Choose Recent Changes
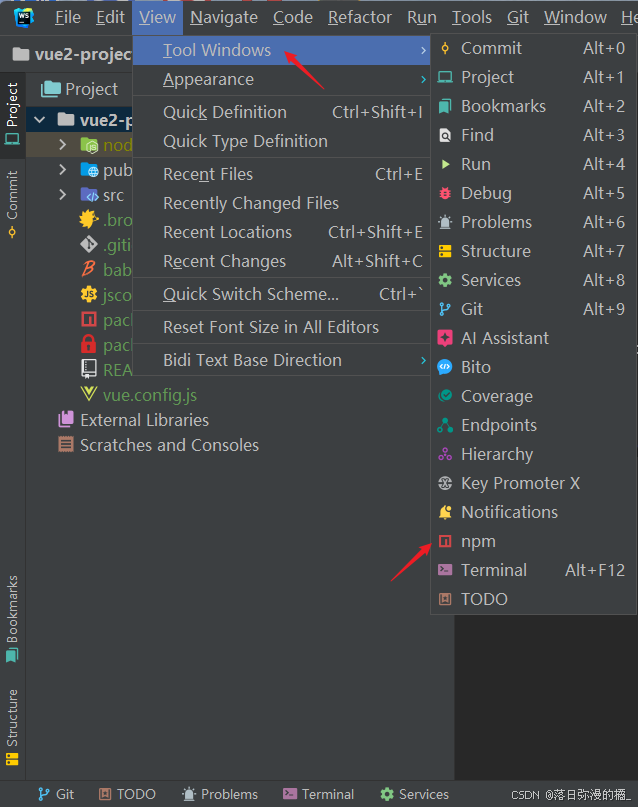Image resolution: width=638 pixels, height=807 pixels. click(x=281, y=261)
